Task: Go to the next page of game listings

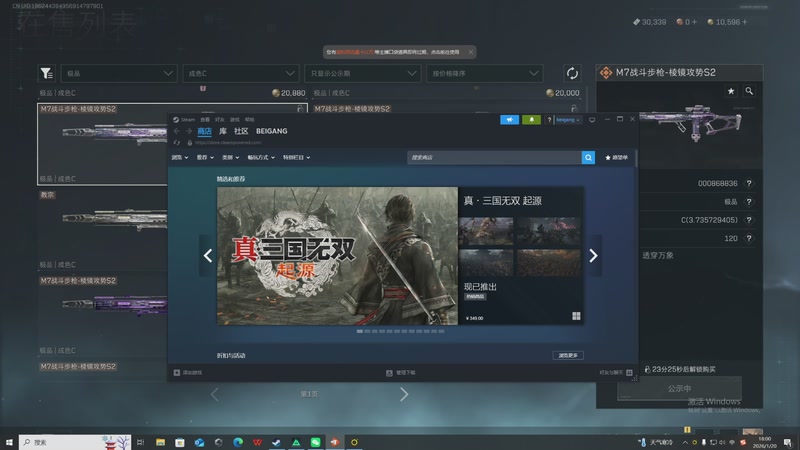Action: point(404,394)
